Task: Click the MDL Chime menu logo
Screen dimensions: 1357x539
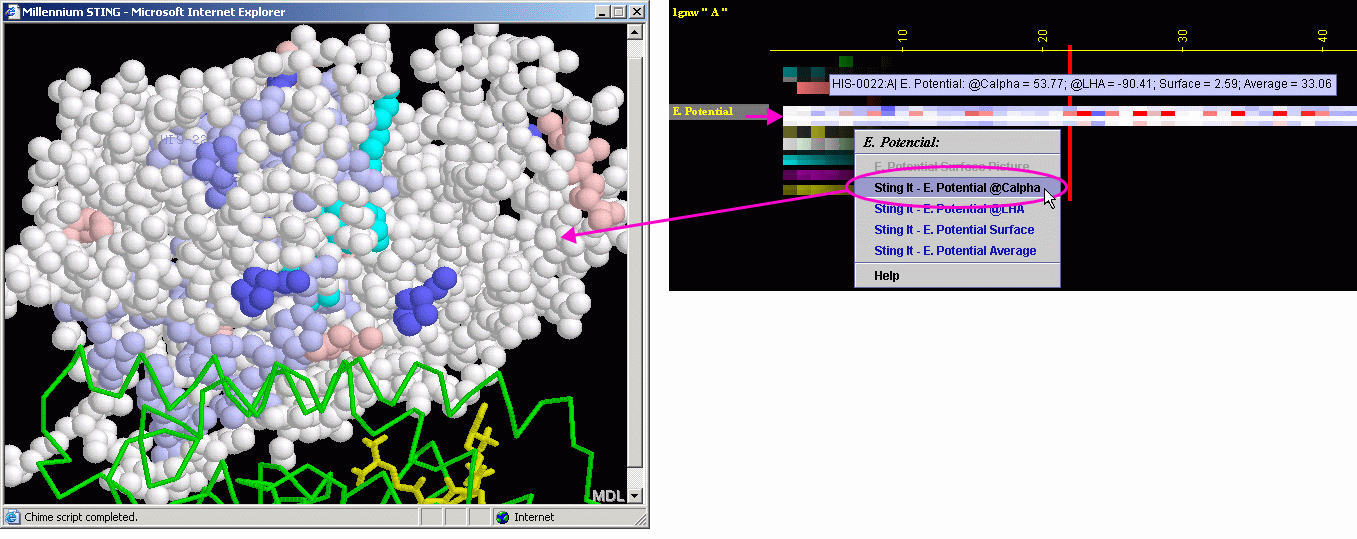Action: [x=607, y=496]
